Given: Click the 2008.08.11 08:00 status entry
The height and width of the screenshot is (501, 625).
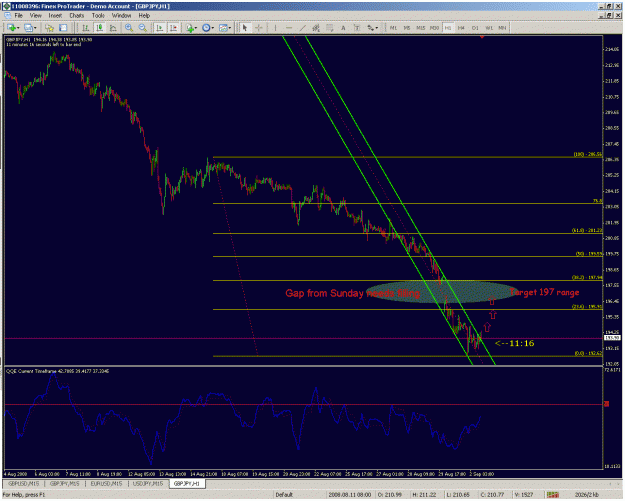Looking at the screenshot, I should click(350, 495).
